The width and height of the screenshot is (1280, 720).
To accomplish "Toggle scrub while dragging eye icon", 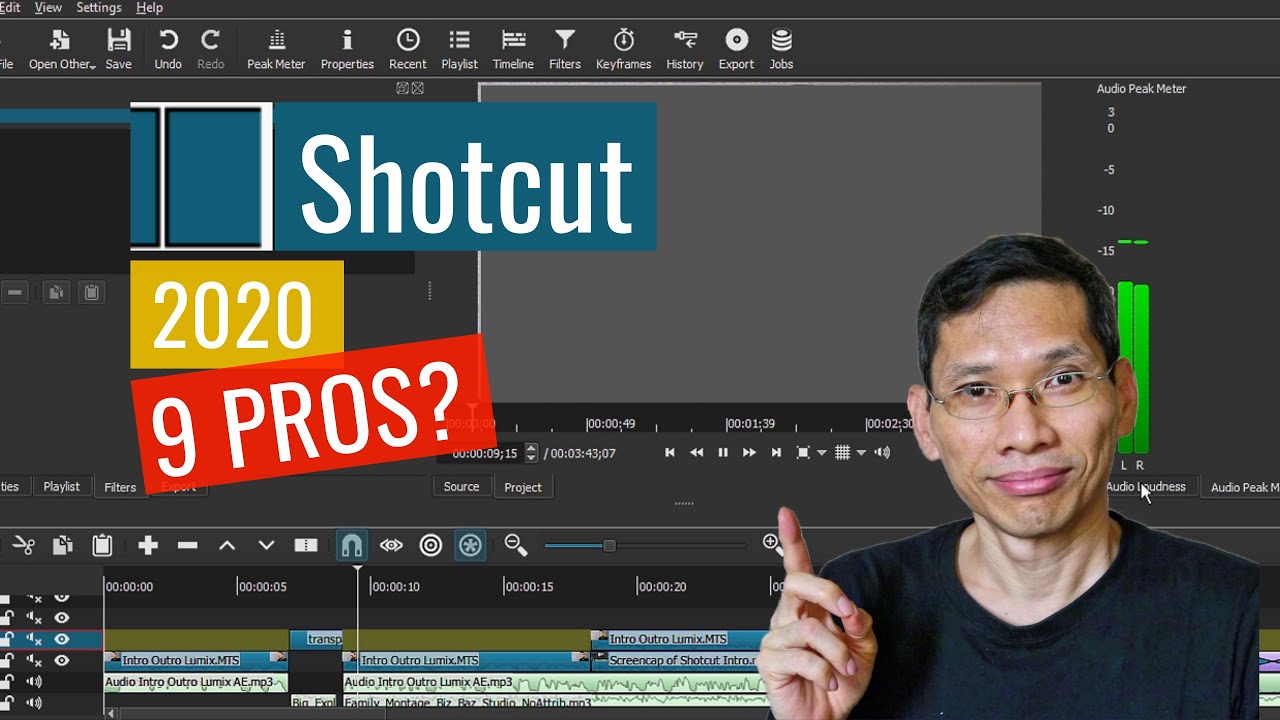I will [391, 545].
